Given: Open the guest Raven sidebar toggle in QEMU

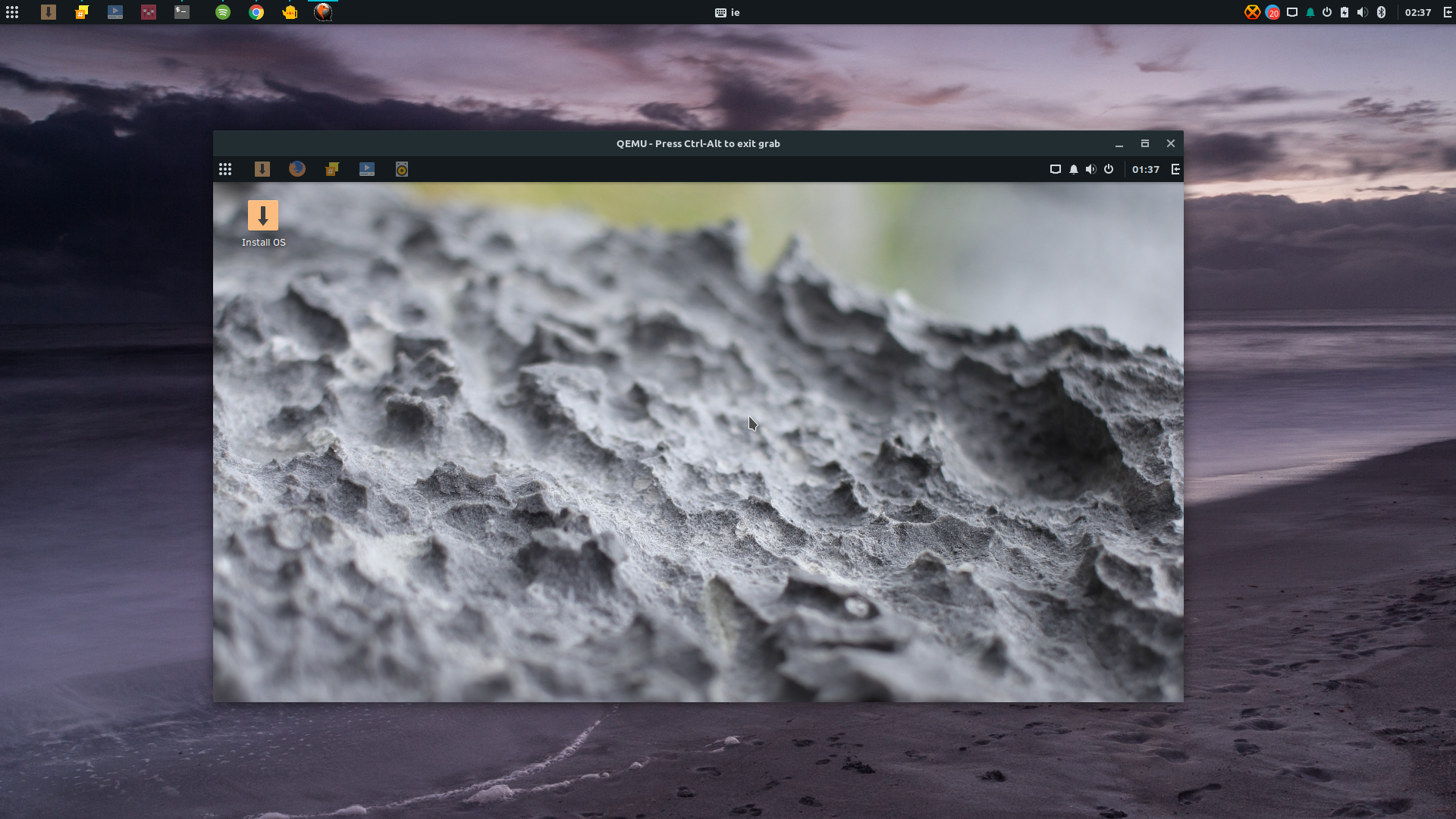Looking at the screenshot, I should (x=1175, y=169).
